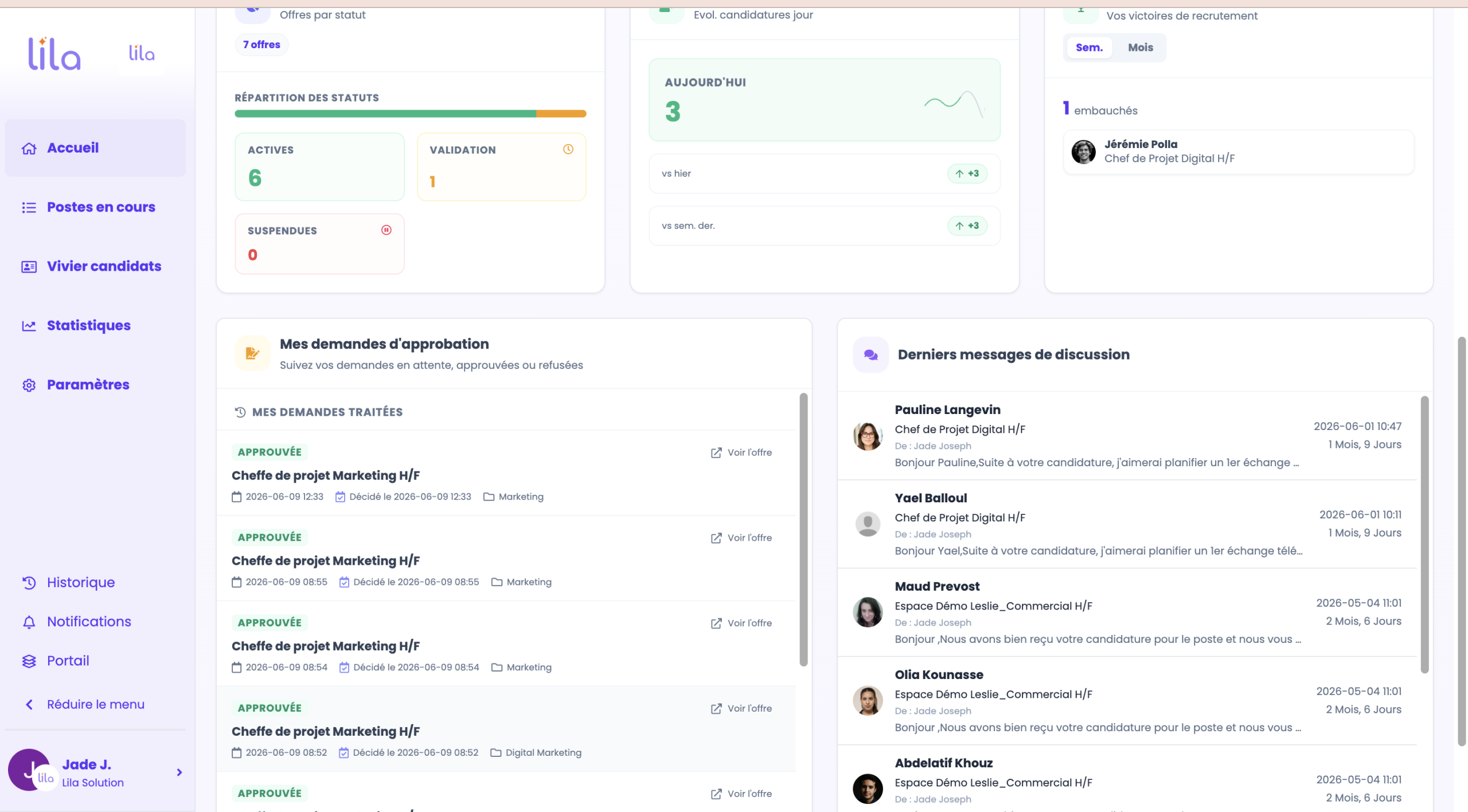Click the Statistiques chart icon
Screen dimensions: 1468x812
coord(29,326)
